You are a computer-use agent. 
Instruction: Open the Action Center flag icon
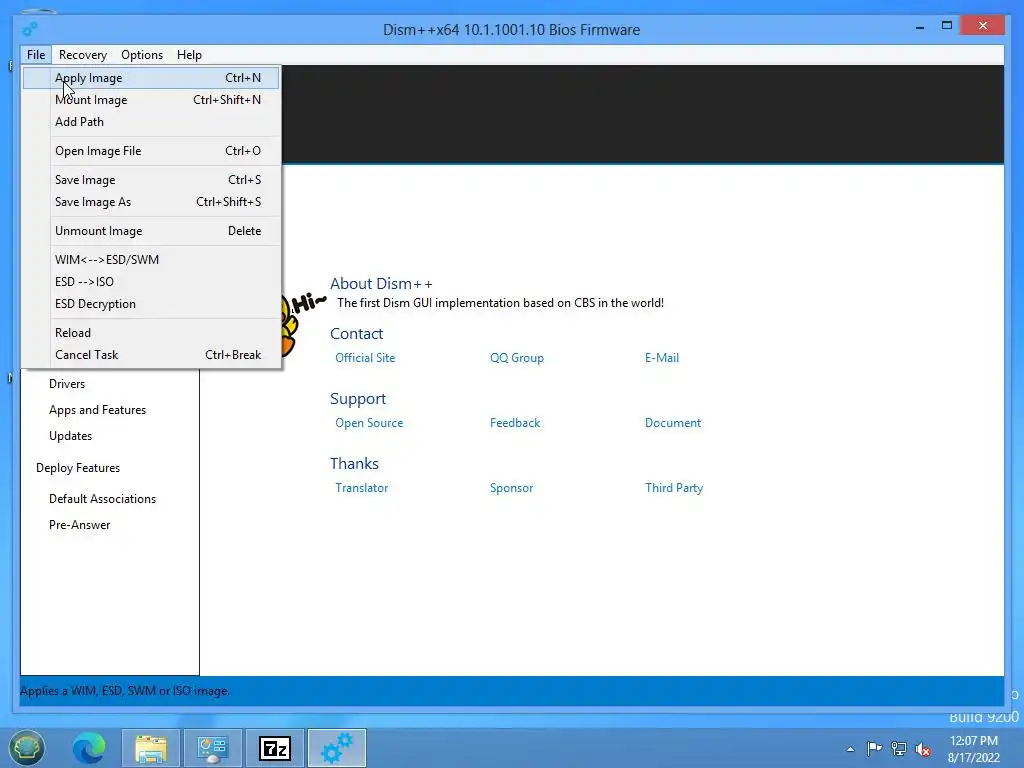tap(874, 748)
